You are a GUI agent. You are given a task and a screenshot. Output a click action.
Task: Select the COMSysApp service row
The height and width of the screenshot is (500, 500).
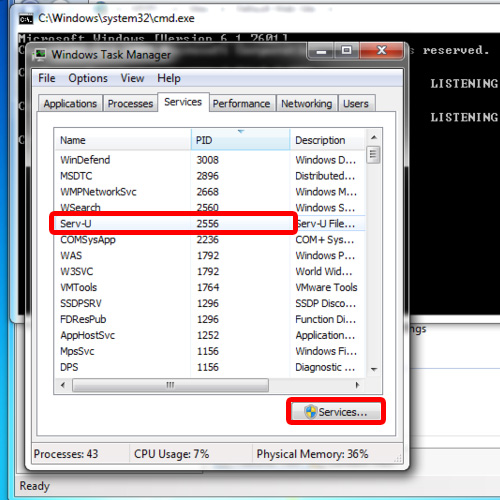pos(210,240)
